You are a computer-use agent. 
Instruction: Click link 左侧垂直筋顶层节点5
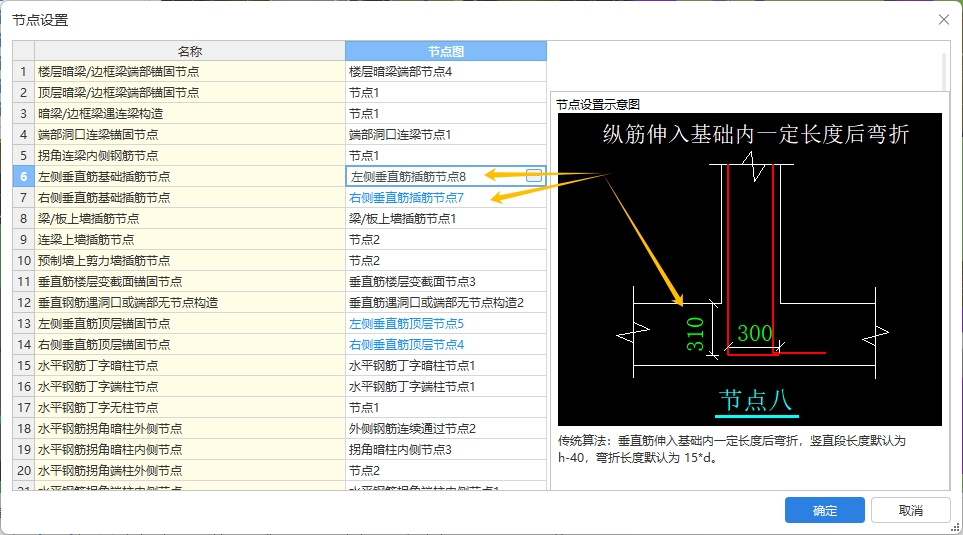[407, 324]
